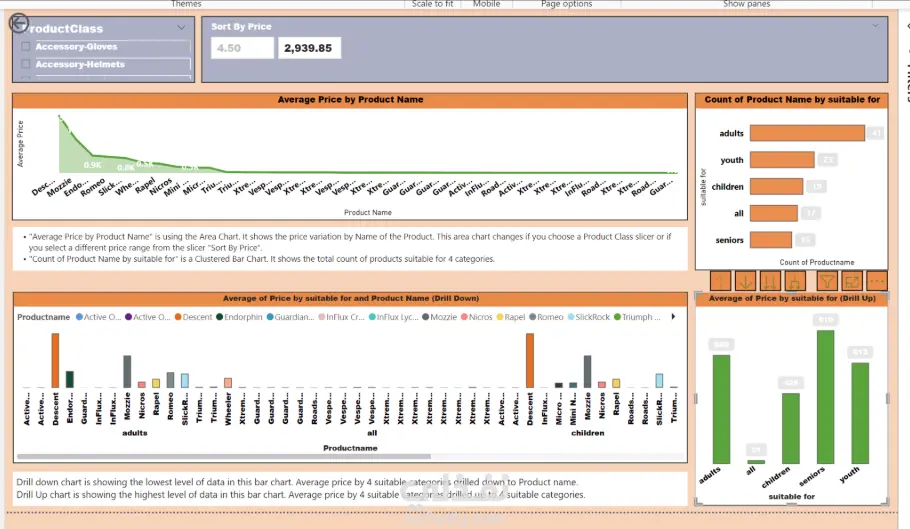Show more legend items arrow
The height and width of the screenshot is (529, 910).
pos(673,317)
